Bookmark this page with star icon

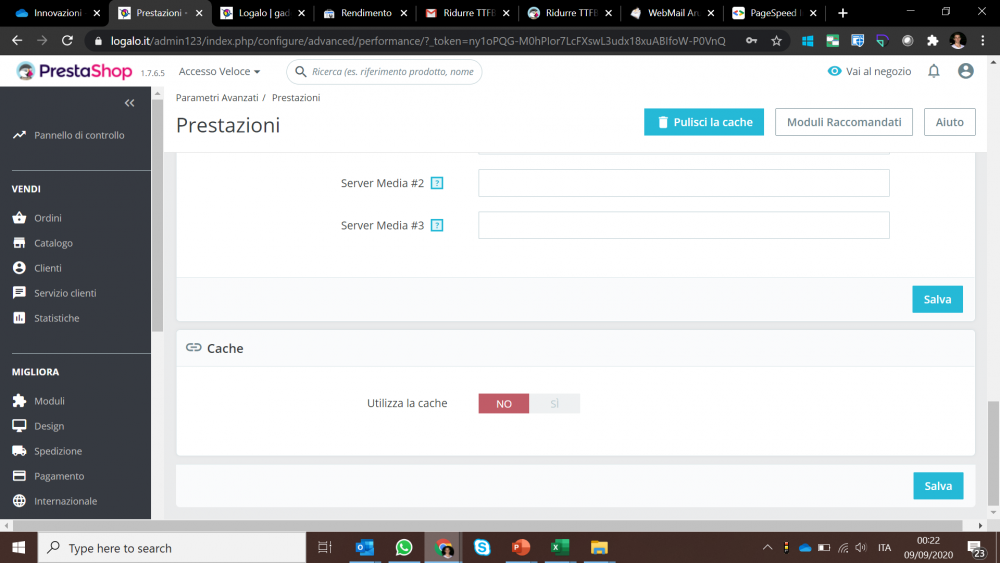click(x=776, y=41)
